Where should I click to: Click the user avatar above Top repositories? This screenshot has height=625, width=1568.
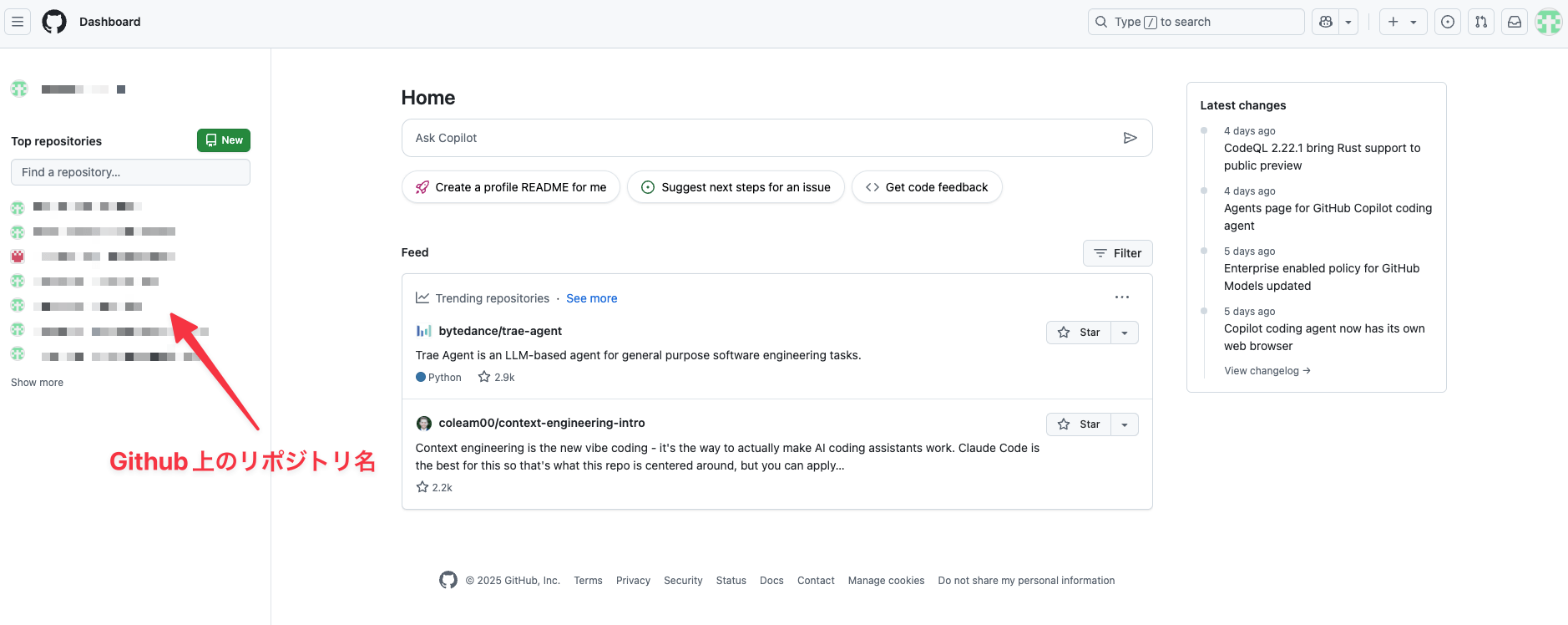pyautogui.click(x=19, y=89)
